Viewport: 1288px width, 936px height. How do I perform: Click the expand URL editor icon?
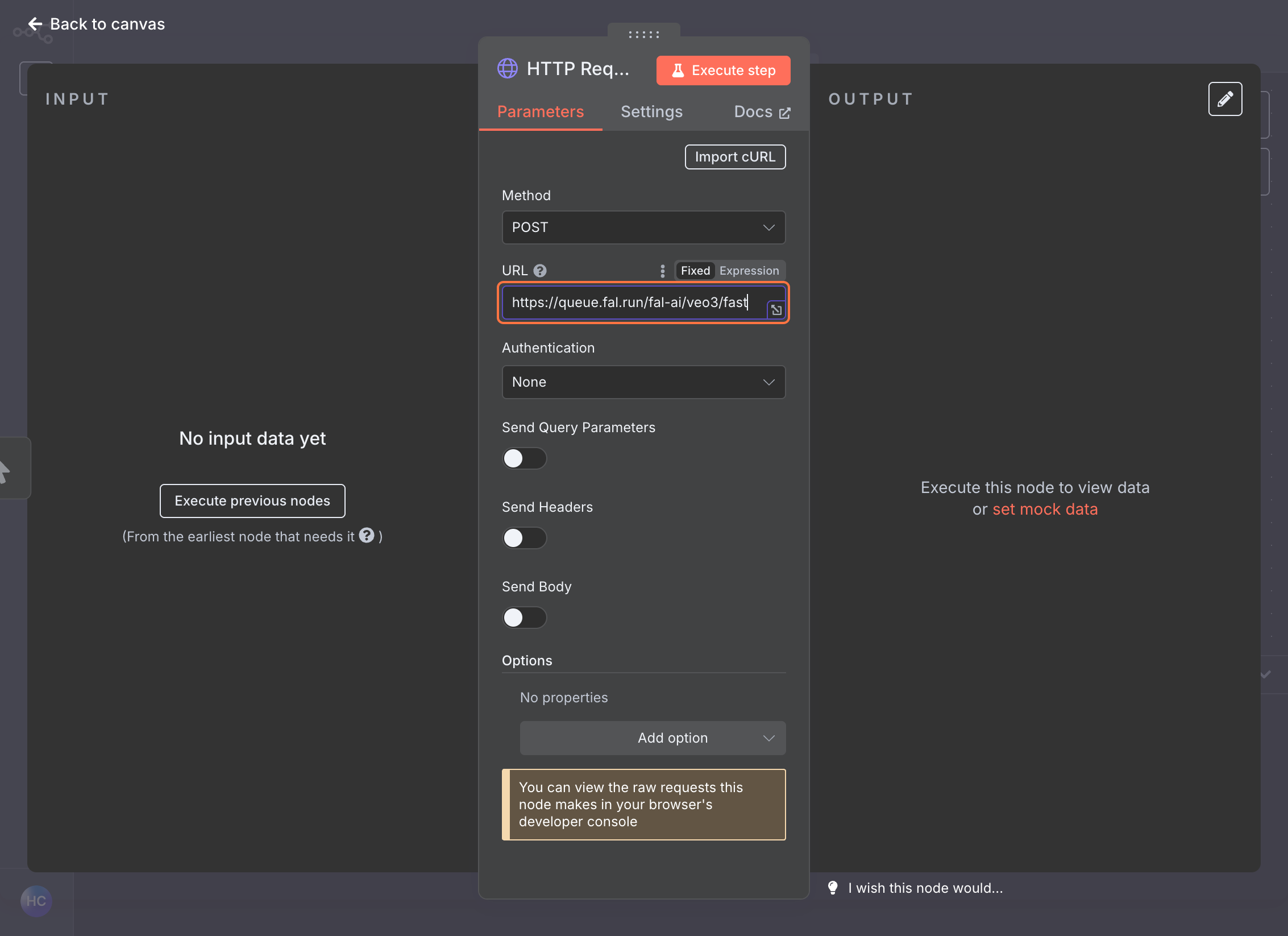tap(776, 310)
